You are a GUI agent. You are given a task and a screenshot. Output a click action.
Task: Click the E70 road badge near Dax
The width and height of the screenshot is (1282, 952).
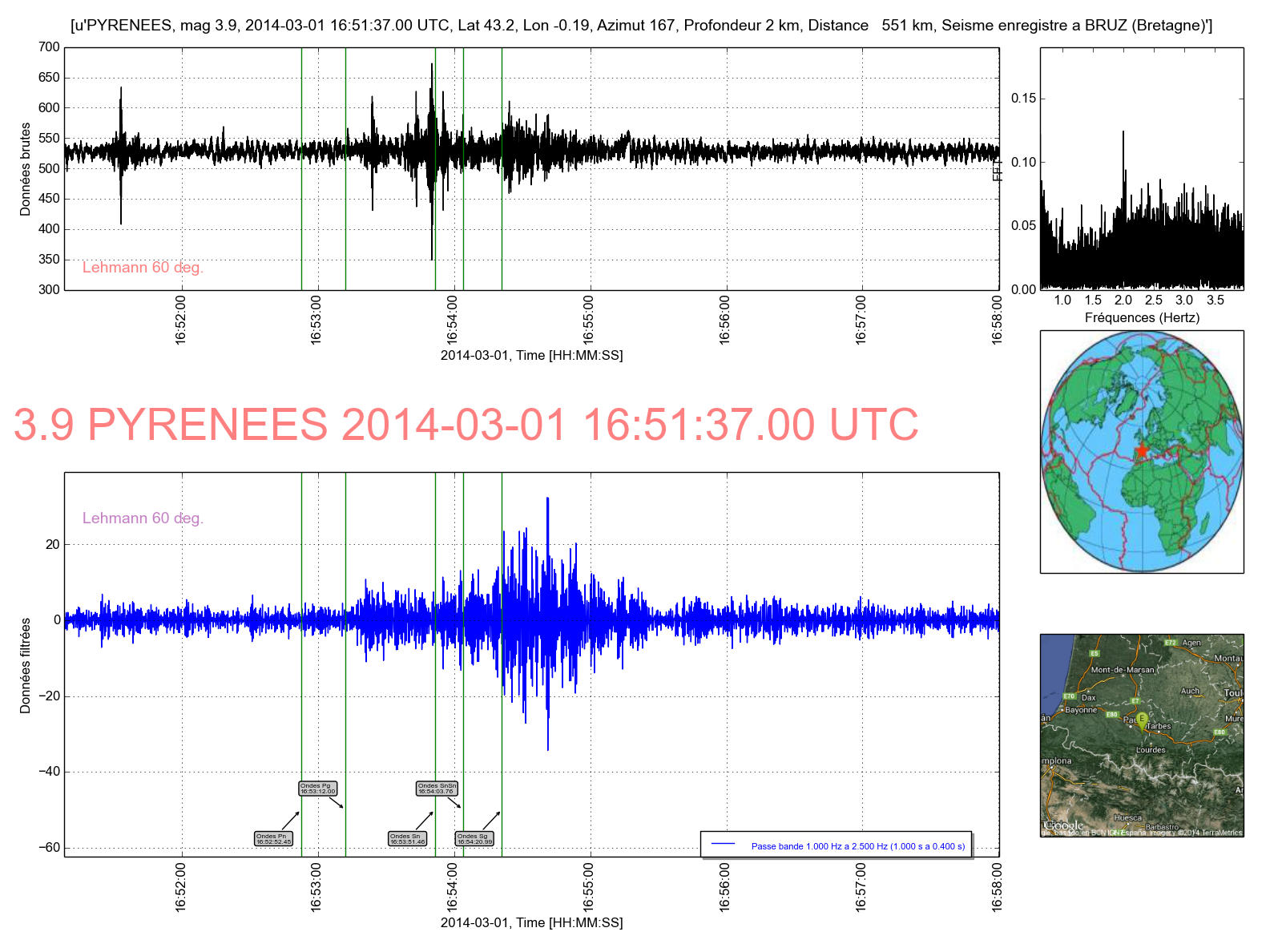click(1068, 696)
